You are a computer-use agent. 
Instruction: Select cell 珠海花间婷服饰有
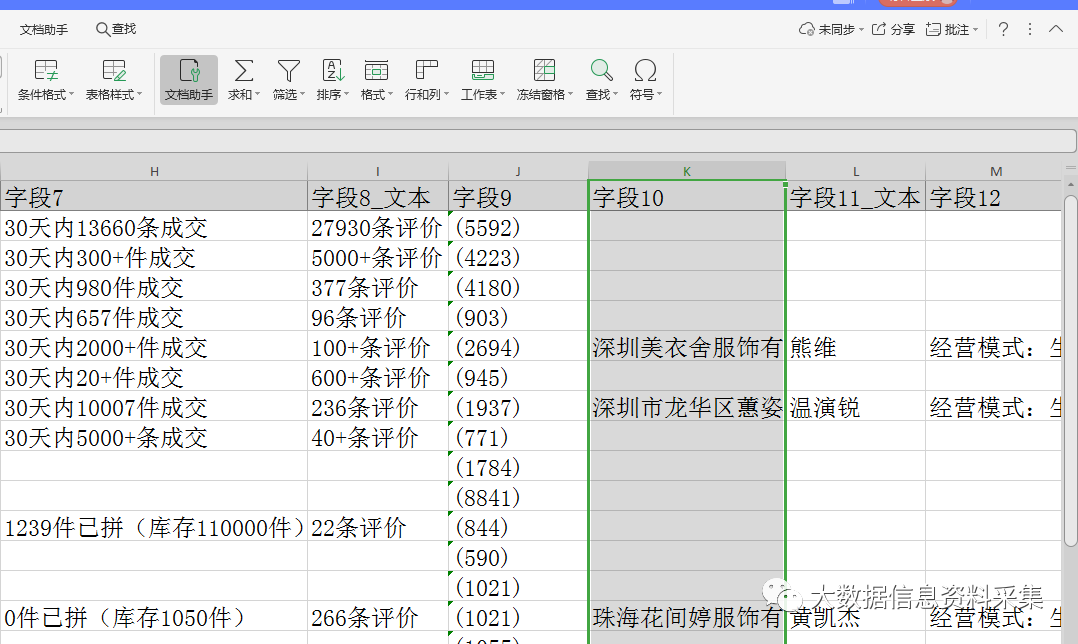point(687,617)
